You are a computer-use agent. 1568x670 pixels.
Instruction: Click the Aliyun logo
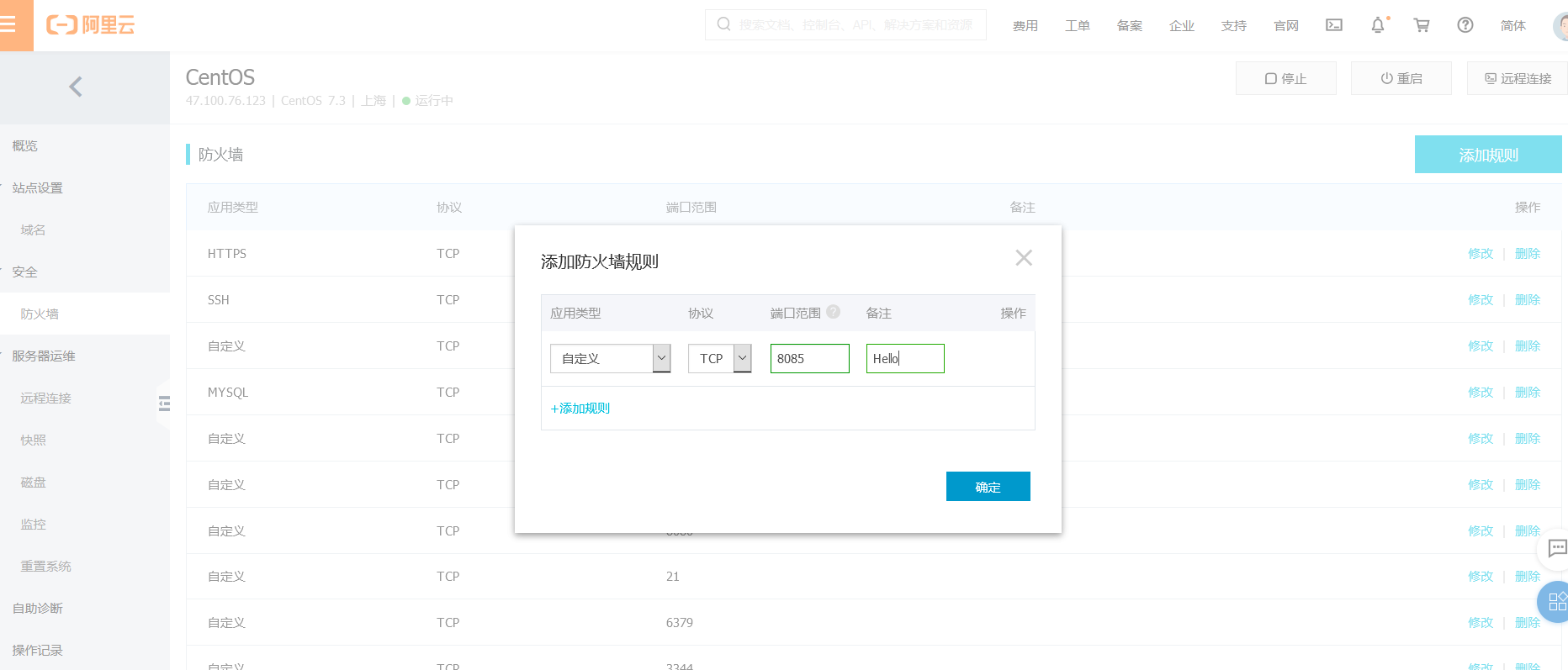pyautogui.click(x=90, y=25)
